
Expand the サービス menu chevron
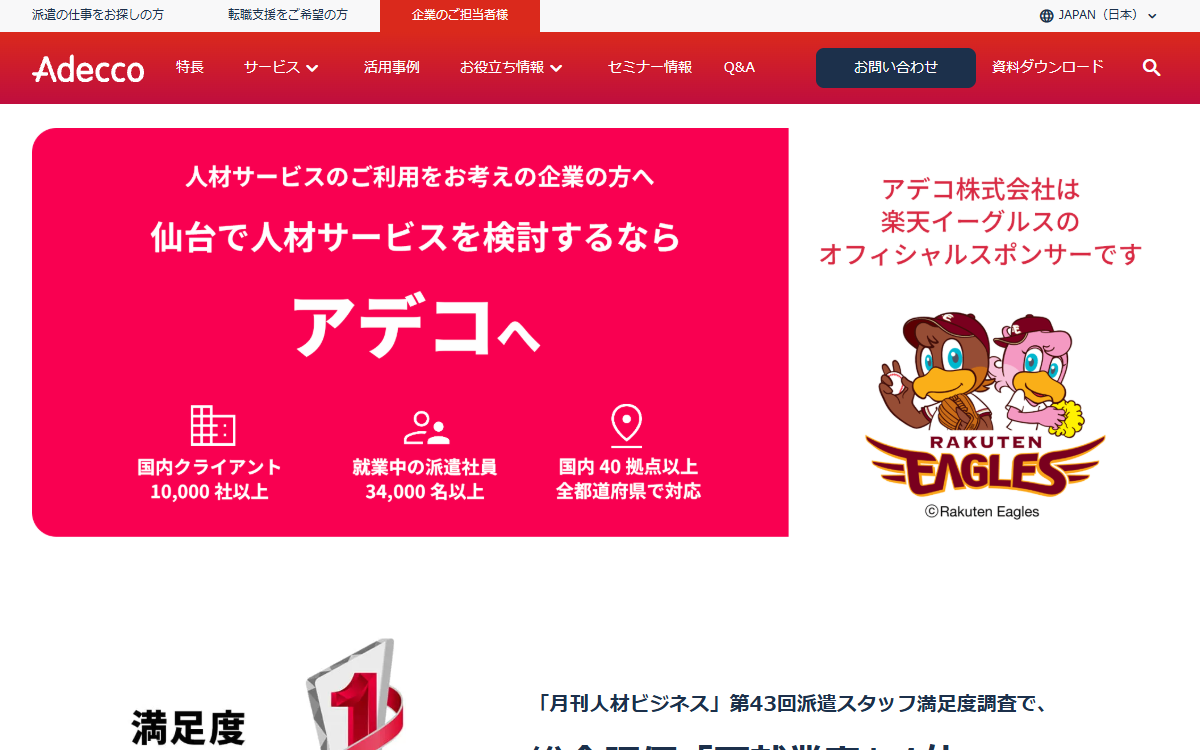(x=312, y=68)
